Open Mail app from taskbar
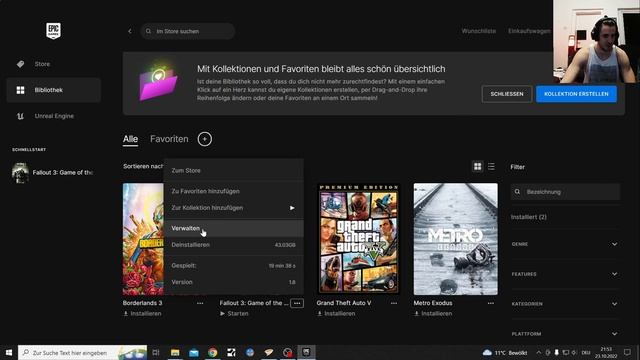 [x=194, y=353]
